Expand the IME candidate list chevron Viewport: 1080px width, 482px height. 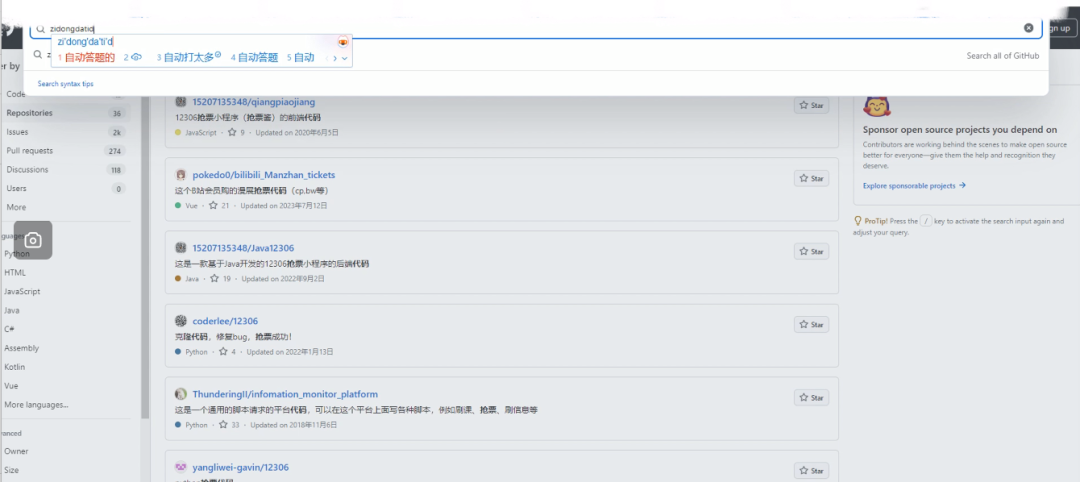[x=344, y=59]
